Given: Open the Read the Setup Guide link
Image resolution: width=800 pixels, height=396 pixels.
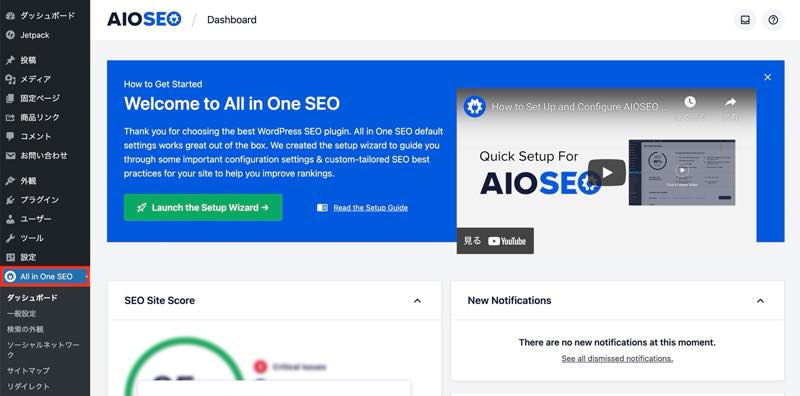Looking at the screenshot, I should click(x=370, y=208).
